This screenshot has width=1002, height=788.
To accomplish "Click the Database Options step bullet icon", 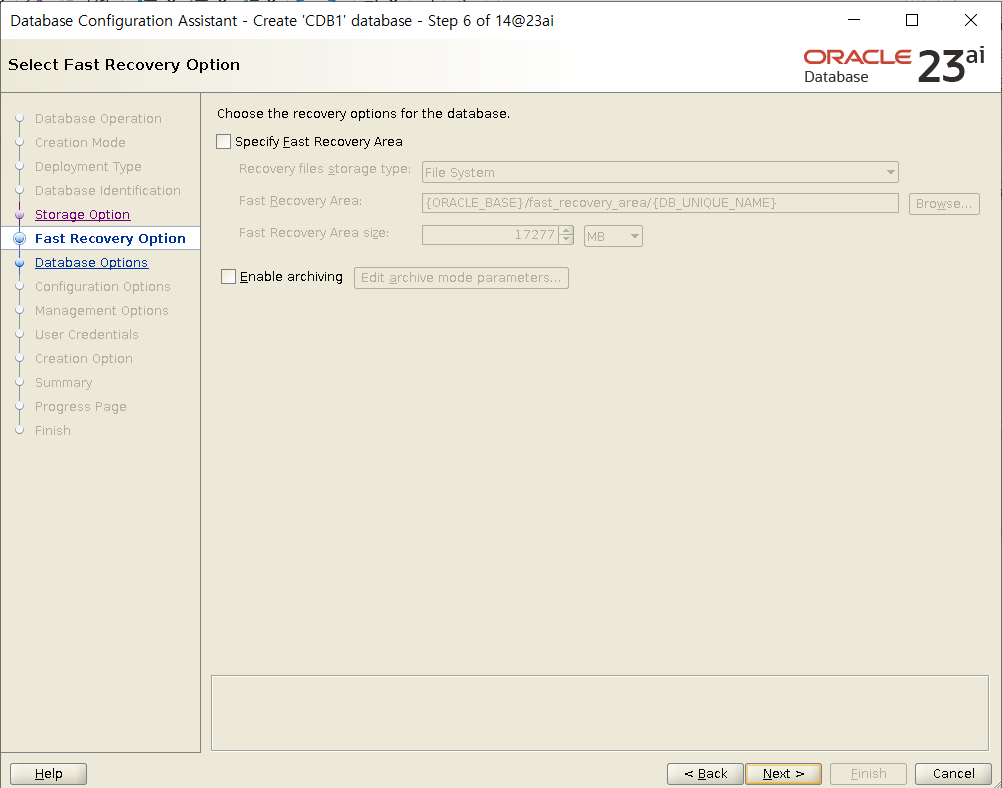I will pyautogui.click(x=19, y=263).
